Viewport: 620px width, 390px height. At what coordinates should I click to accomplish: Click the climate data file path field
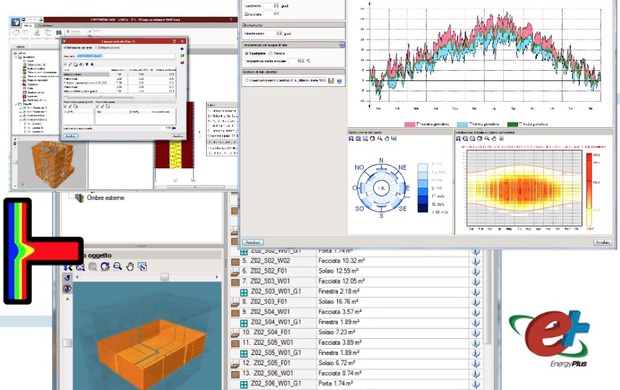pyautogui.click(x=285, y=81)
